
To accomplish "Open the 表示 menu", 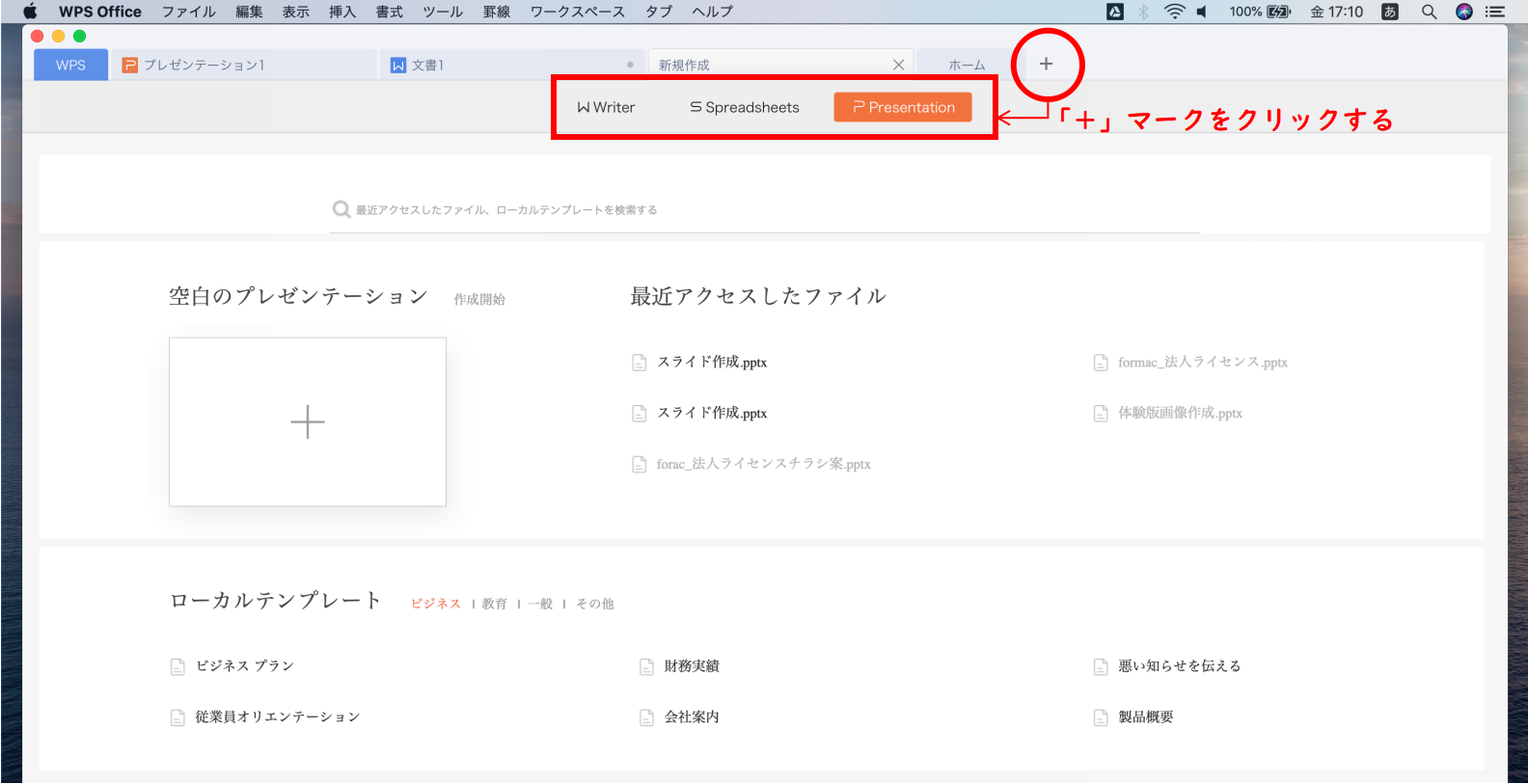I will pyautogui.click(x=295, y=12).
